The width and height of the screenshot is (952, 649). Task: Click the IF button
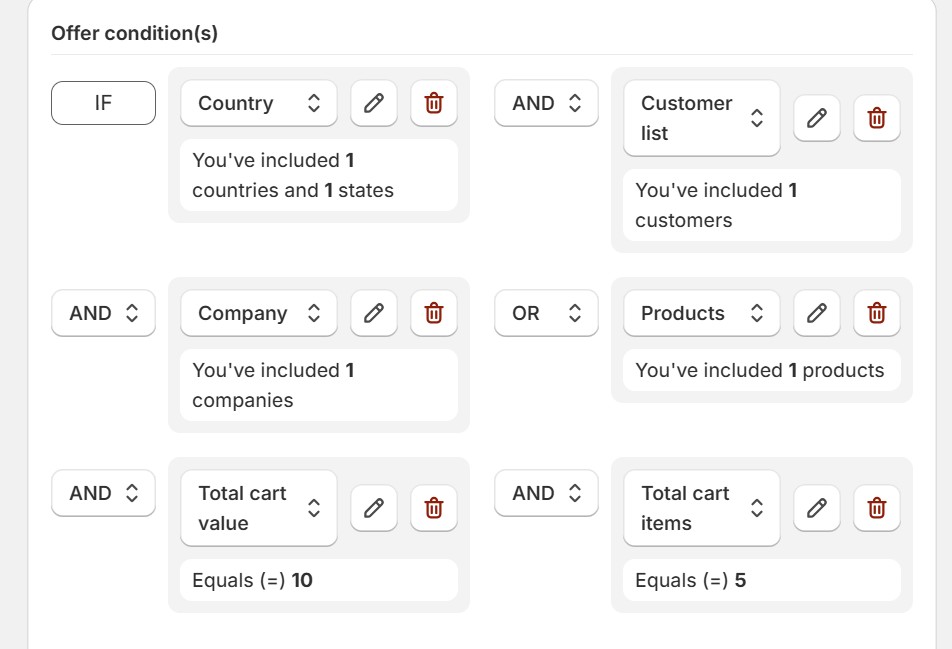(x=103, y=102)
